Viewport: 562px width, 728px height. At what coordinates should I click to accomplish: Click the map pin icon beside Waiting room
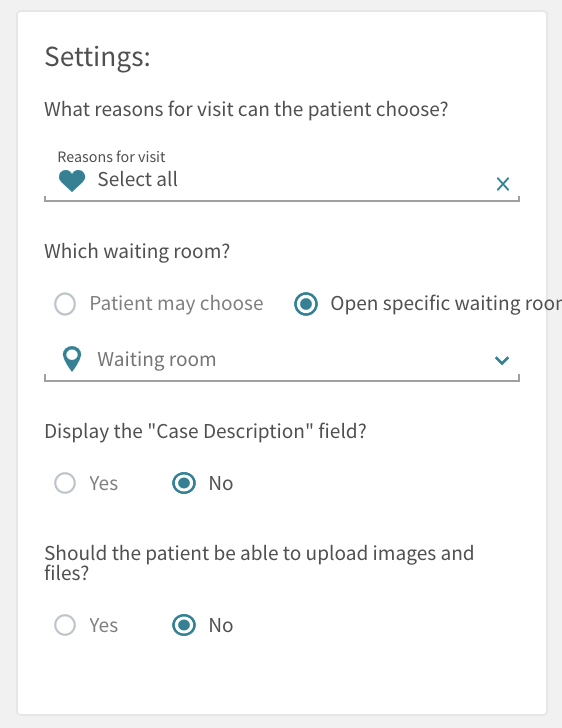coord(72,359)
